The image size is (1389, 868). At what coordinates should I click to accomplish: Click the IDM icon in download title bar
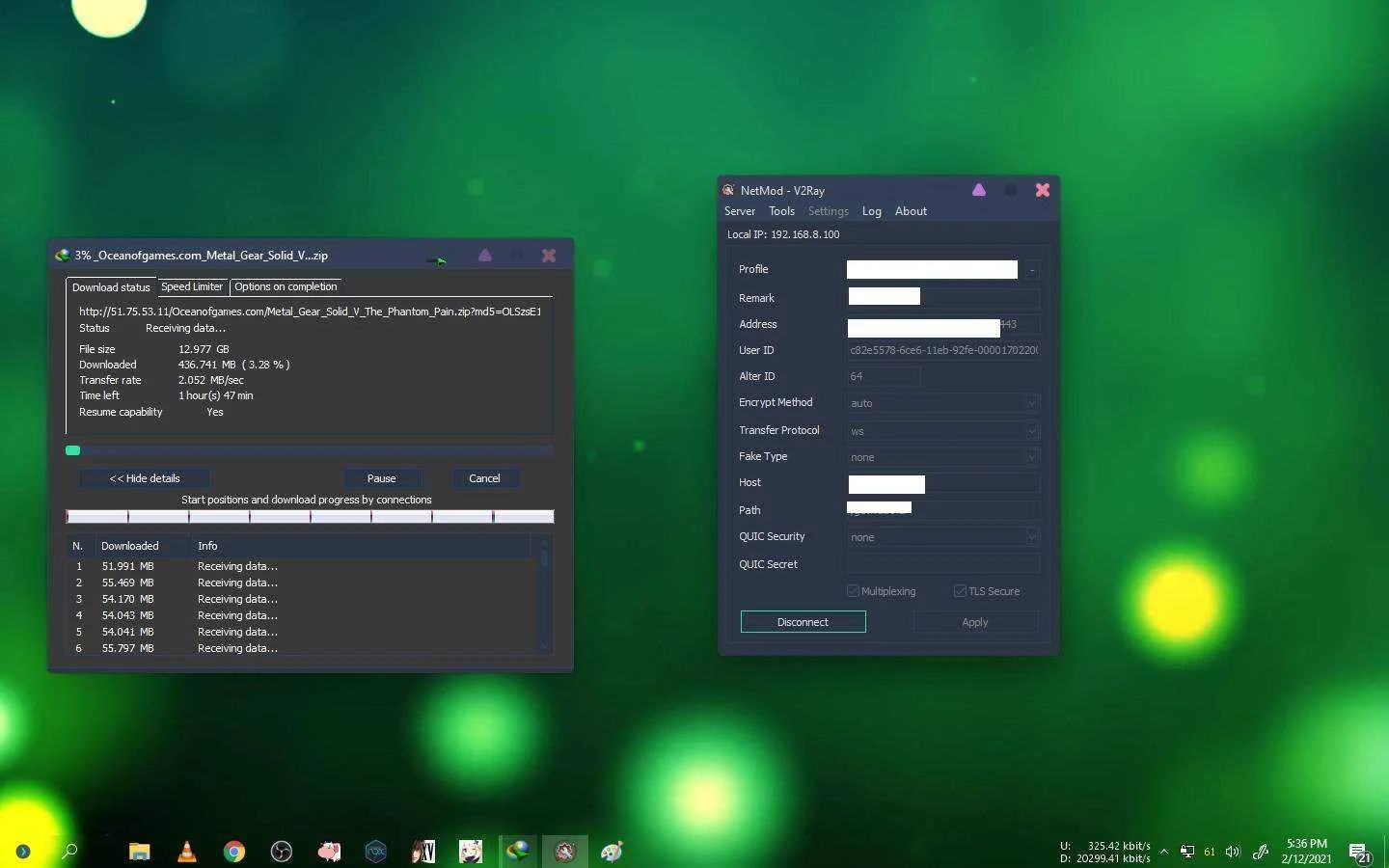[63, 256]
